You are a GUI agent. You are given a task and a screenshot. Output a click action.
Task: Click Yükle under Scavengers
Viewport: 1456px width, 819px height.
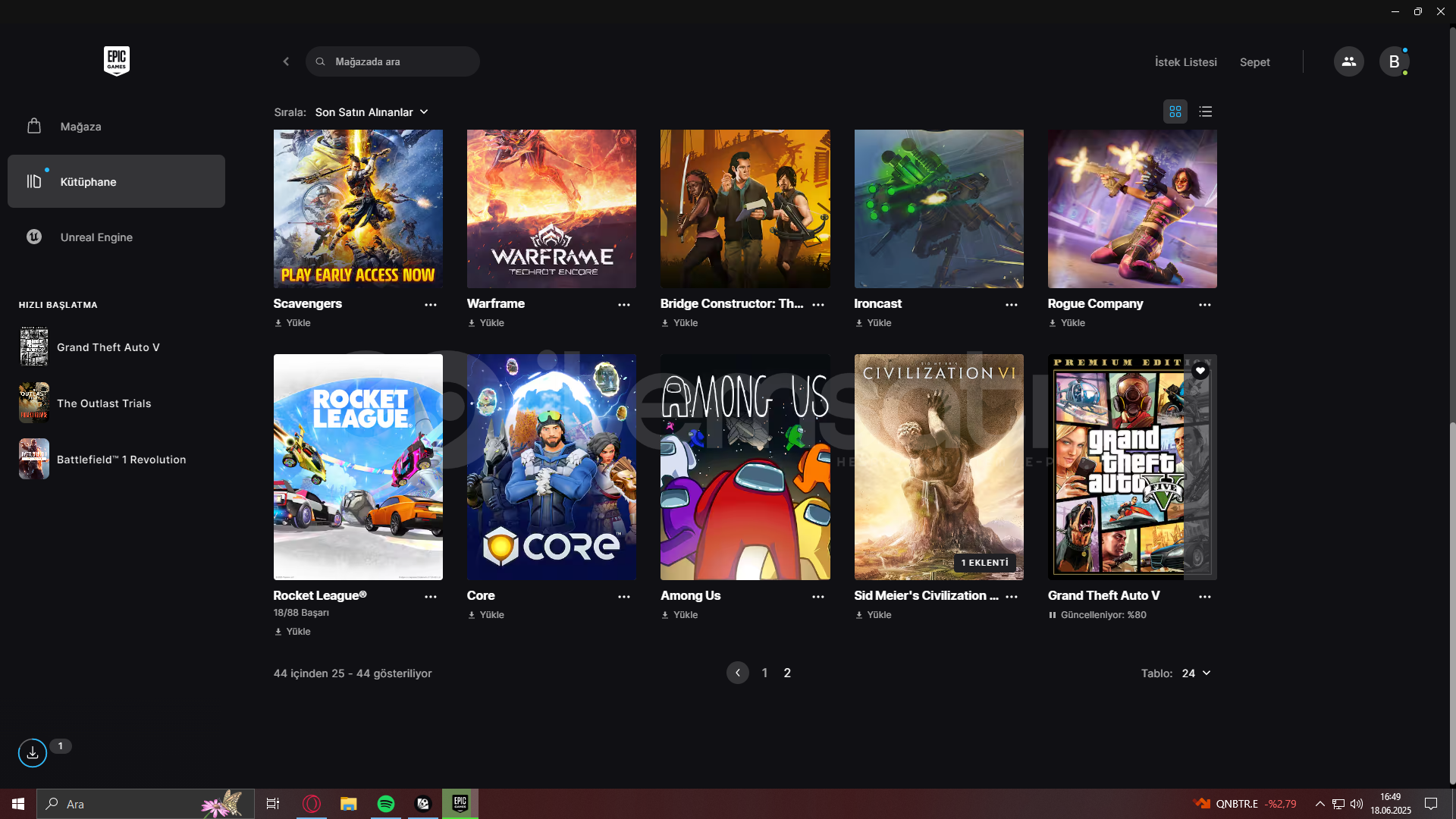(x=293, y=323)
